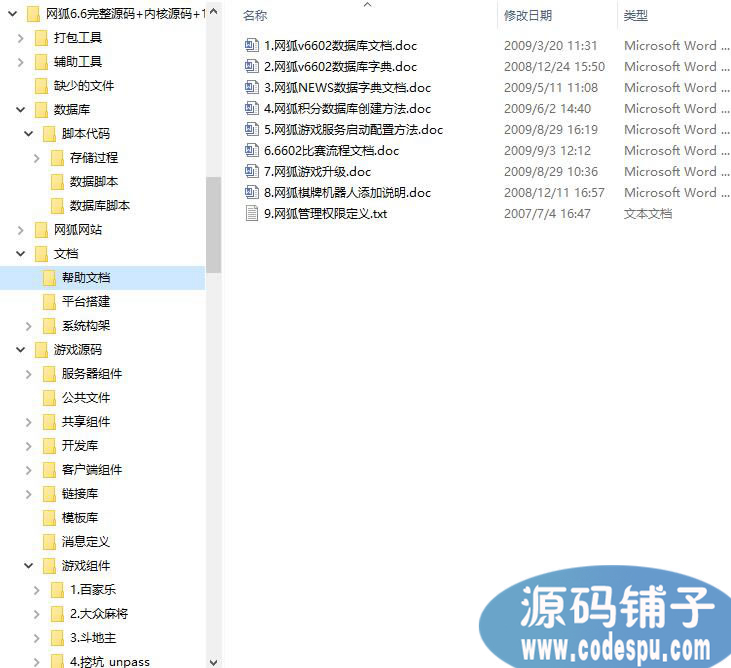
Task: Click the 1.百家乐 folder icon
Action: coord(57,590)
